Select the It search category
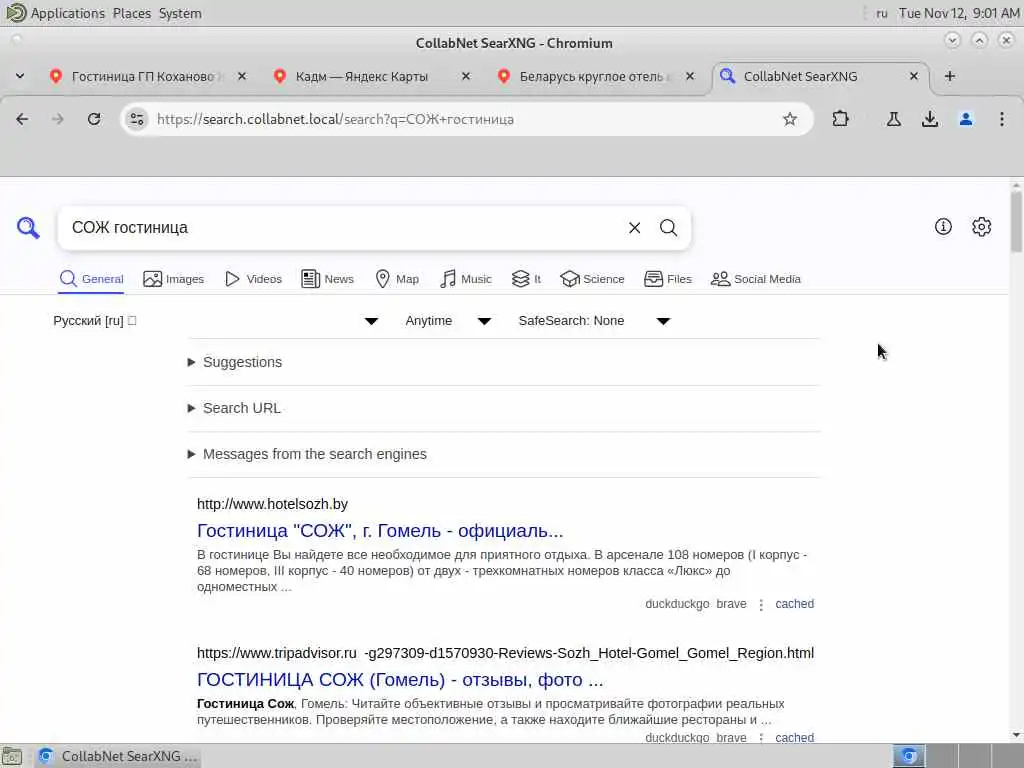The image size is (1024, 768). 526,279
